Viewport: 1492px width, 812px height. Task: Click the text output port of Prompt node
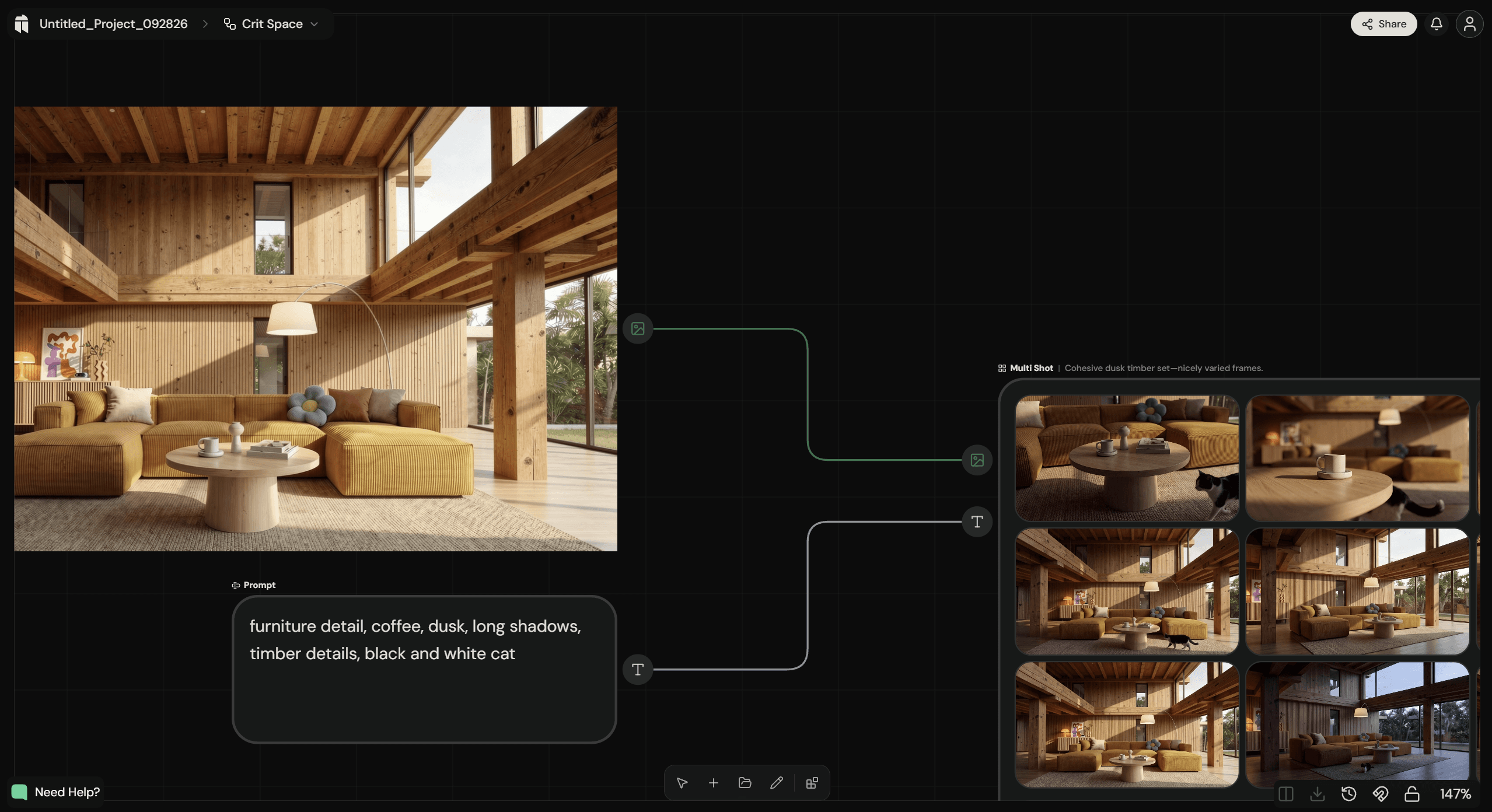tap(638, 669)
